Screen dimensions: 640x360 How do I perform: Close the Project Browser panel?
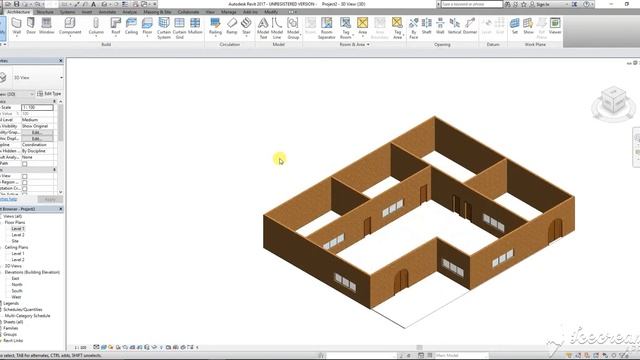(61, 209)
